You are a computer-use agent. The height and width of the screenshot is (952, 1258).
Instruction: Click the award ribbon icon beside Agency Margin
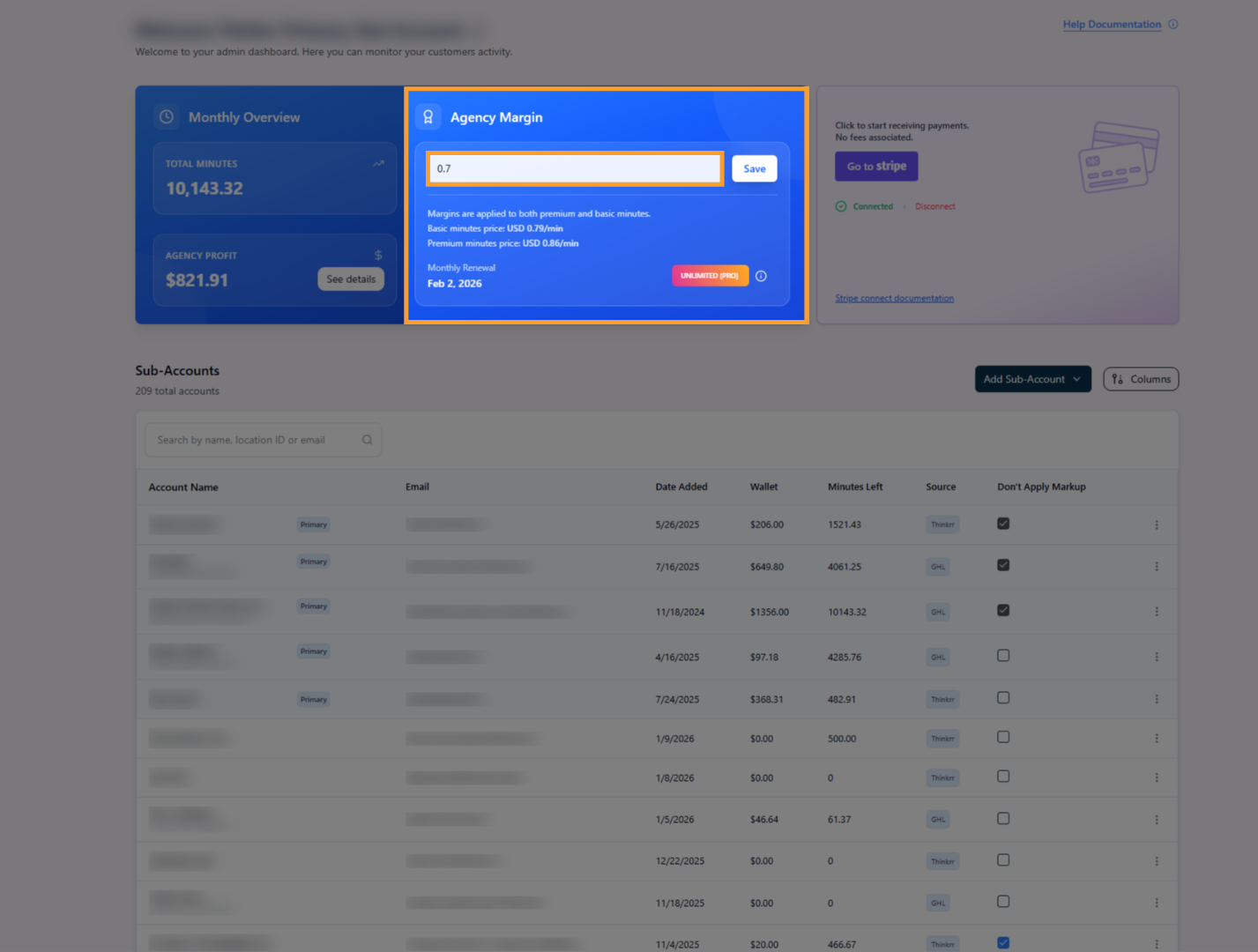click(x=428, y=116)
